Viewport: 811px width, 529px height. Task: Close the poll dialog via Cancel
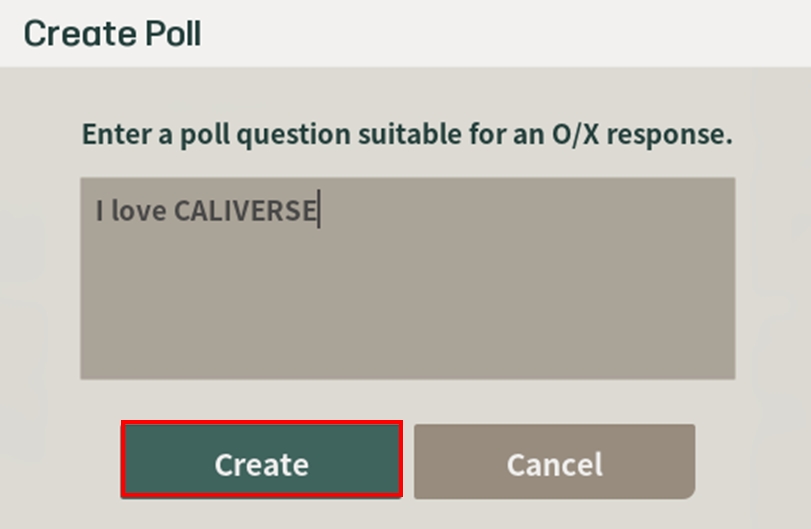pos(554,462)
